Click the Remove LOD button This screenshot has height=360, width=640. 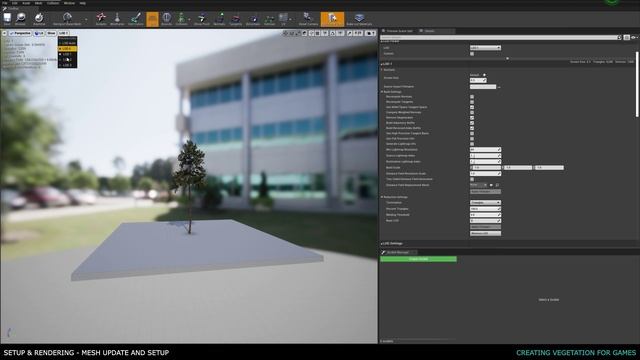[x=485, y=233]
